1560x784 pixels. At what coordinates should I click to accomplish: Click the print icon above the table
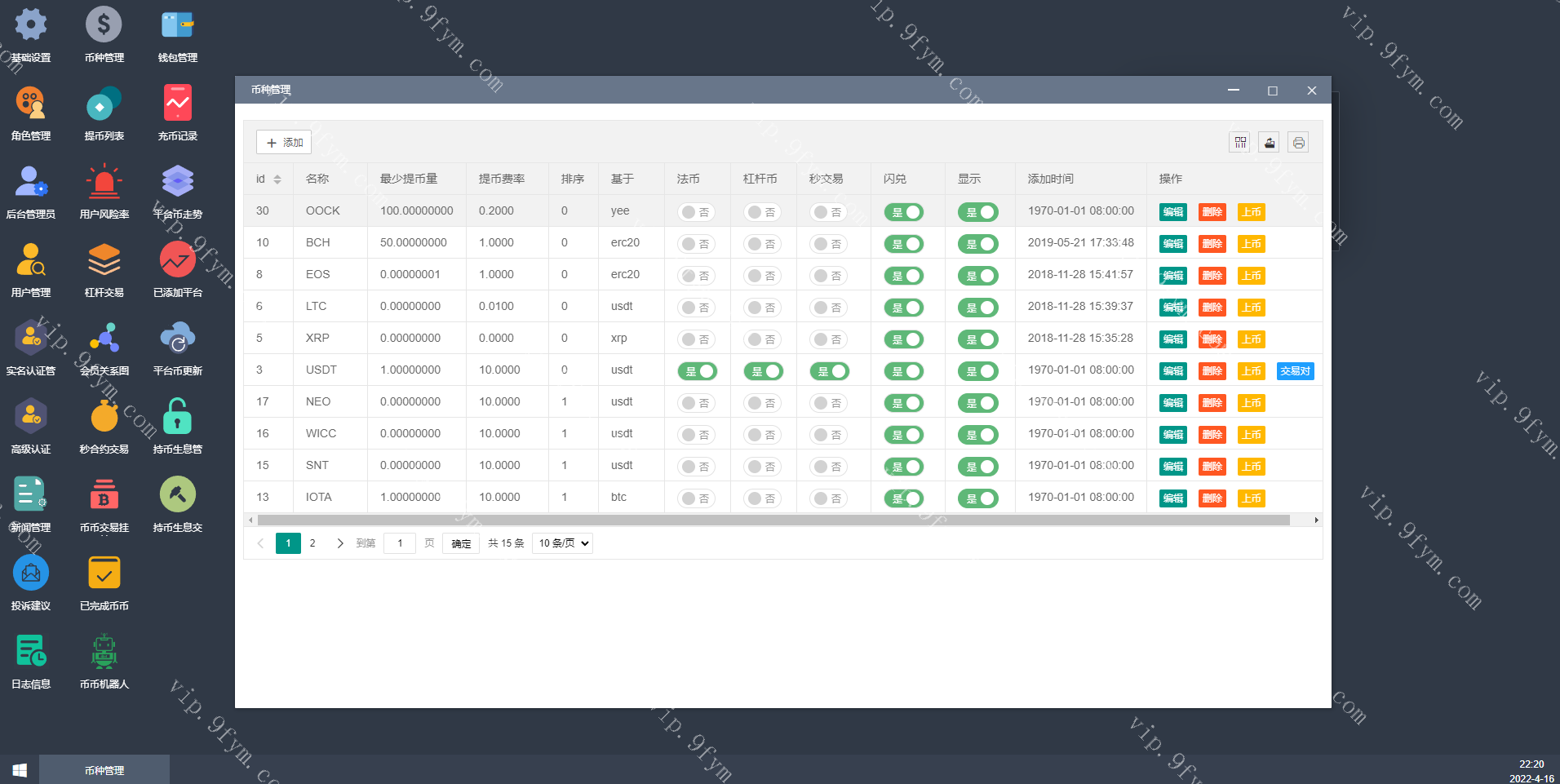(x=1298, y=143)
